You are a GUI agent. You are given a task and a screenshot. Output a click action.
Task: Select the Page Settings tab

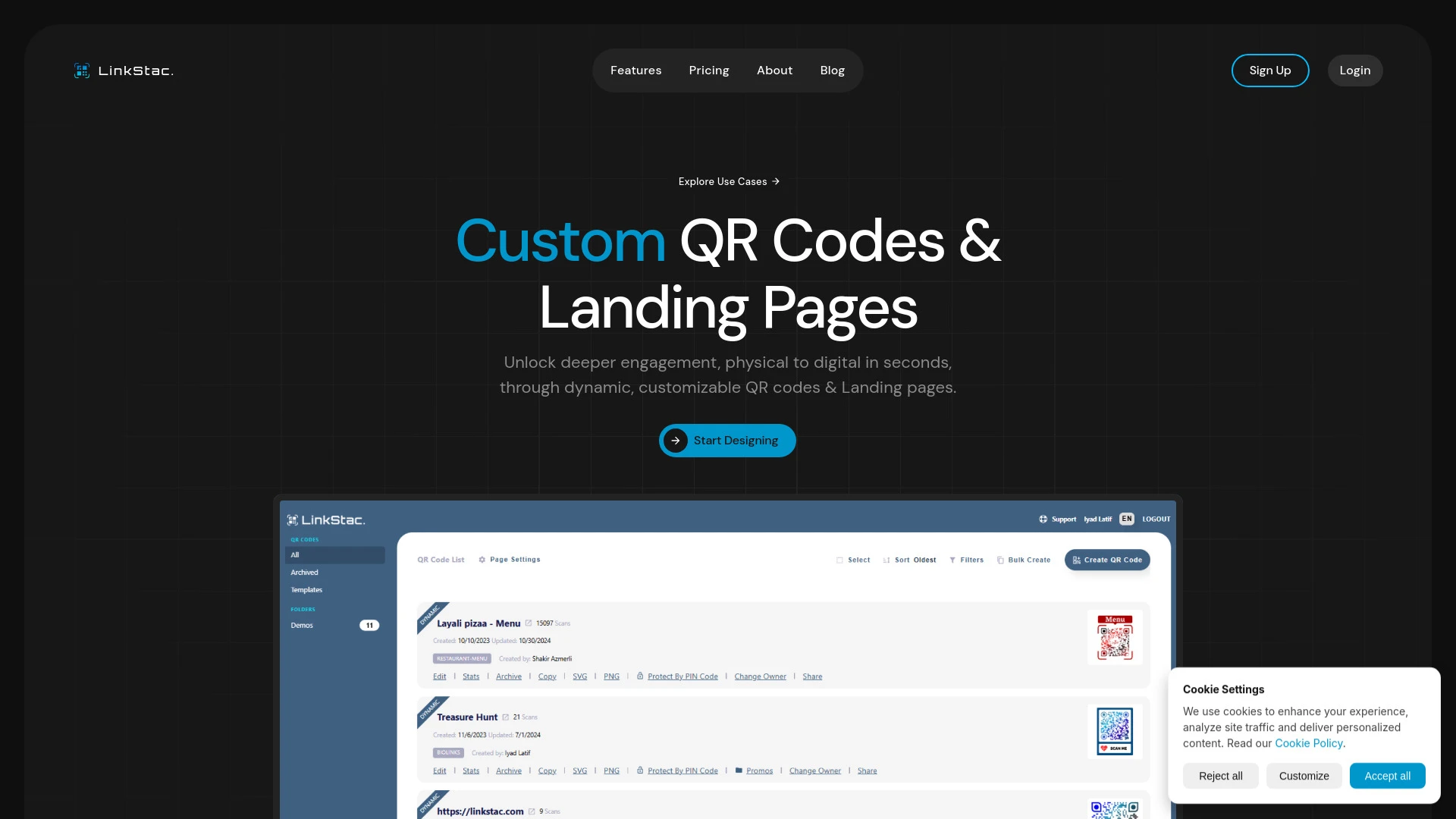514,559
